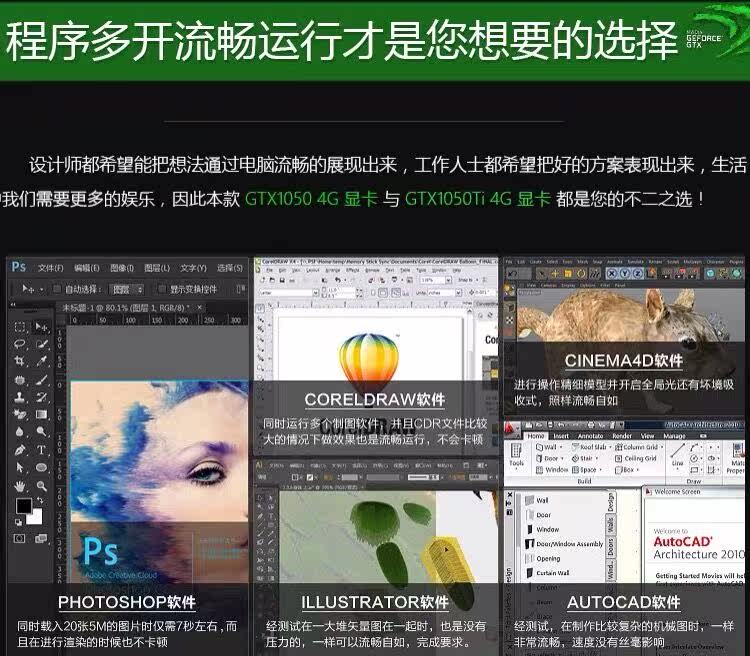Select the Spot Healing Brush tool
The width and height of the screenshot is (750, 656).
tap(20, 380)
